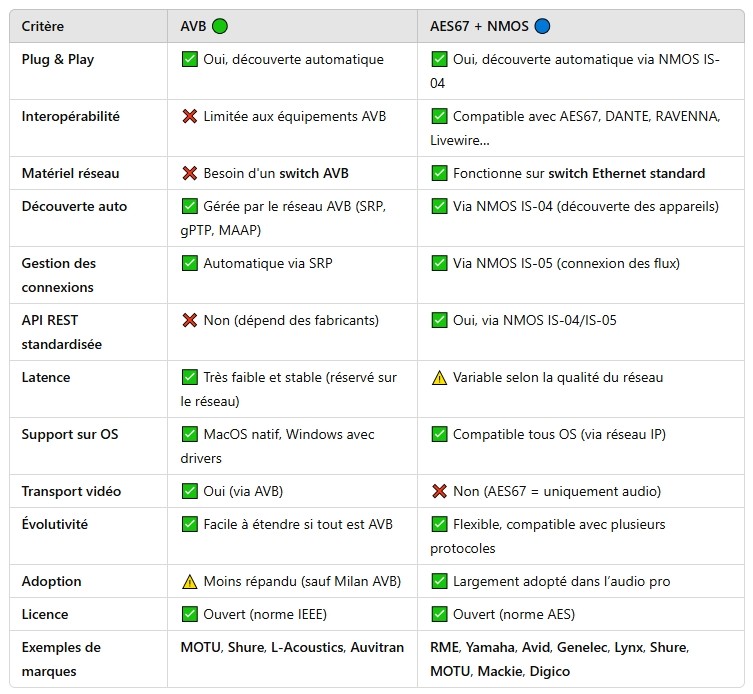Click green check beside "Très faible et stable"

(189, 378)
